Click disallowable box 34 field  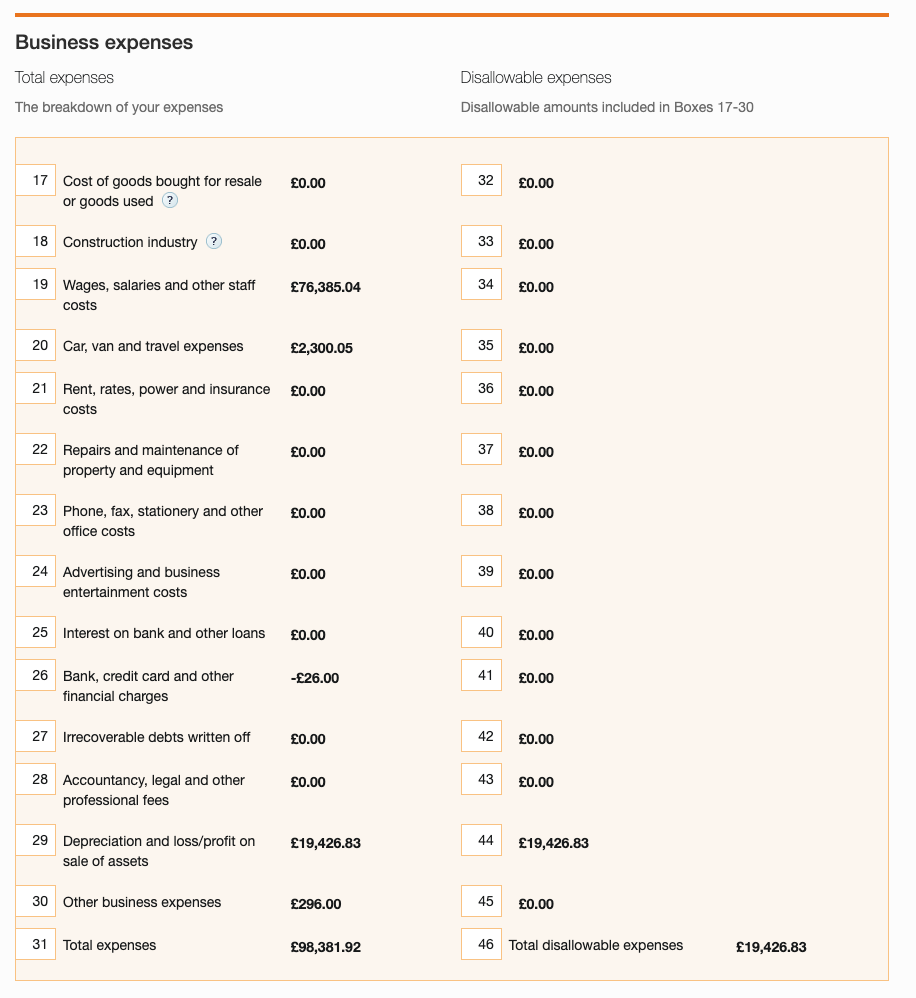pyautogui.click(x=481, y=285)
